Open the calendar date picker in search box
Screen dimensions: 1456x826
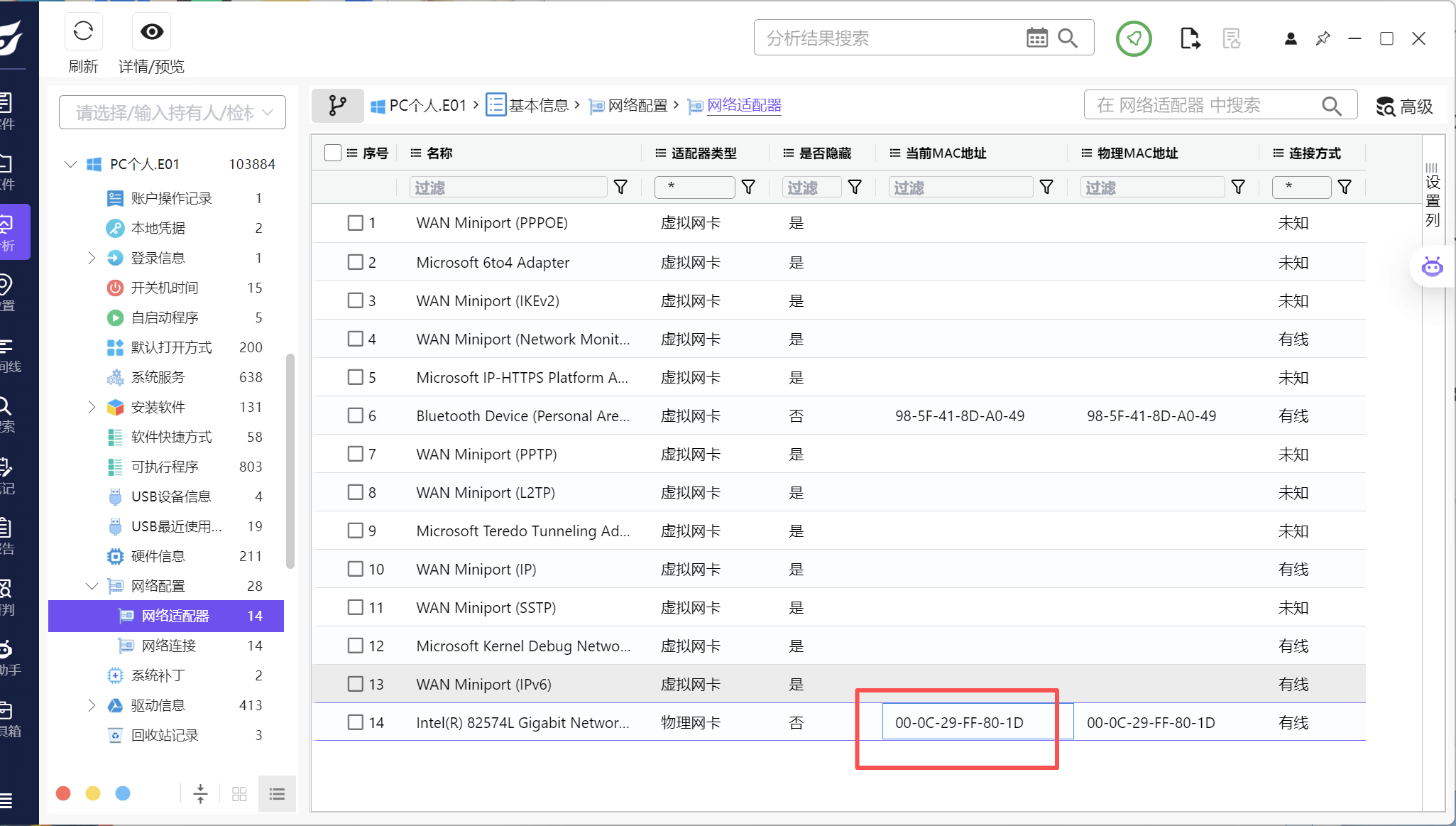click(x=1037, y=38)
